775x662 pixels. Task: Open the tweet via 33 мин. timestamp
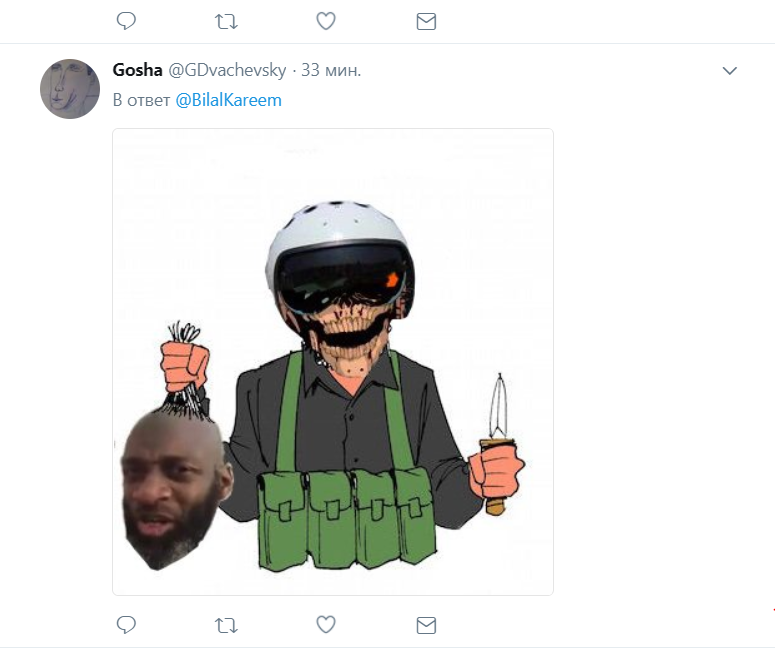pyautogui.click(x=331, y=70)
